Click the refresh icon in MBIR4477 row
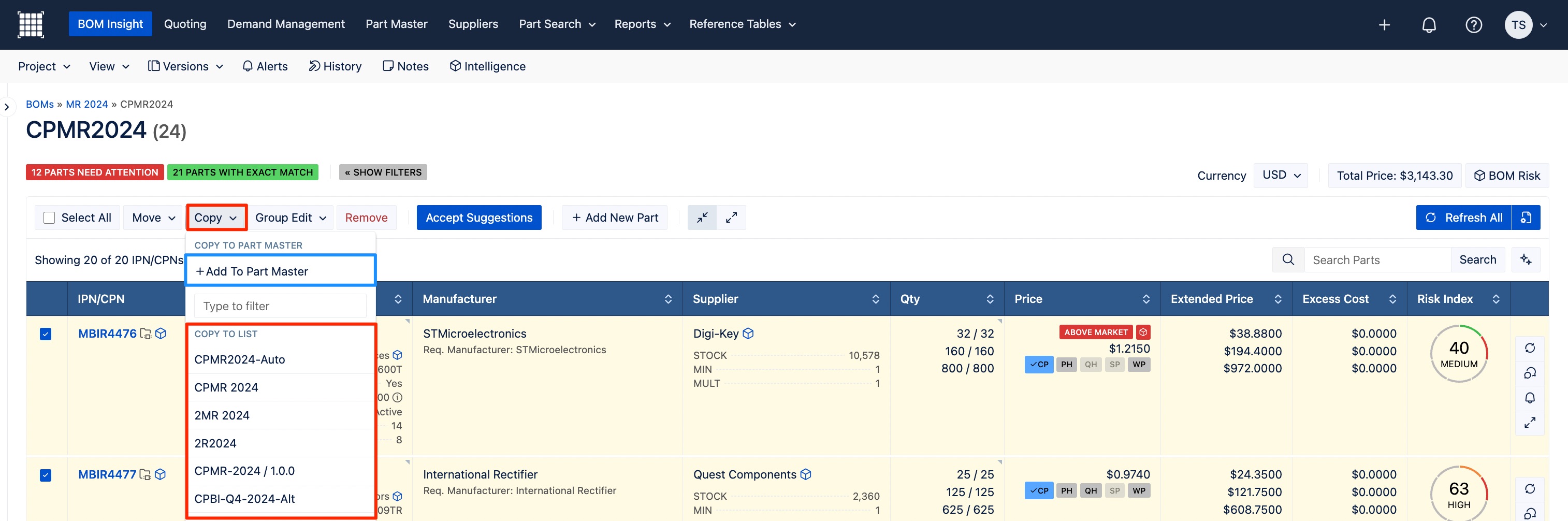The height and width of the screenshot is (521, 1568). [x=1529, y=489]
